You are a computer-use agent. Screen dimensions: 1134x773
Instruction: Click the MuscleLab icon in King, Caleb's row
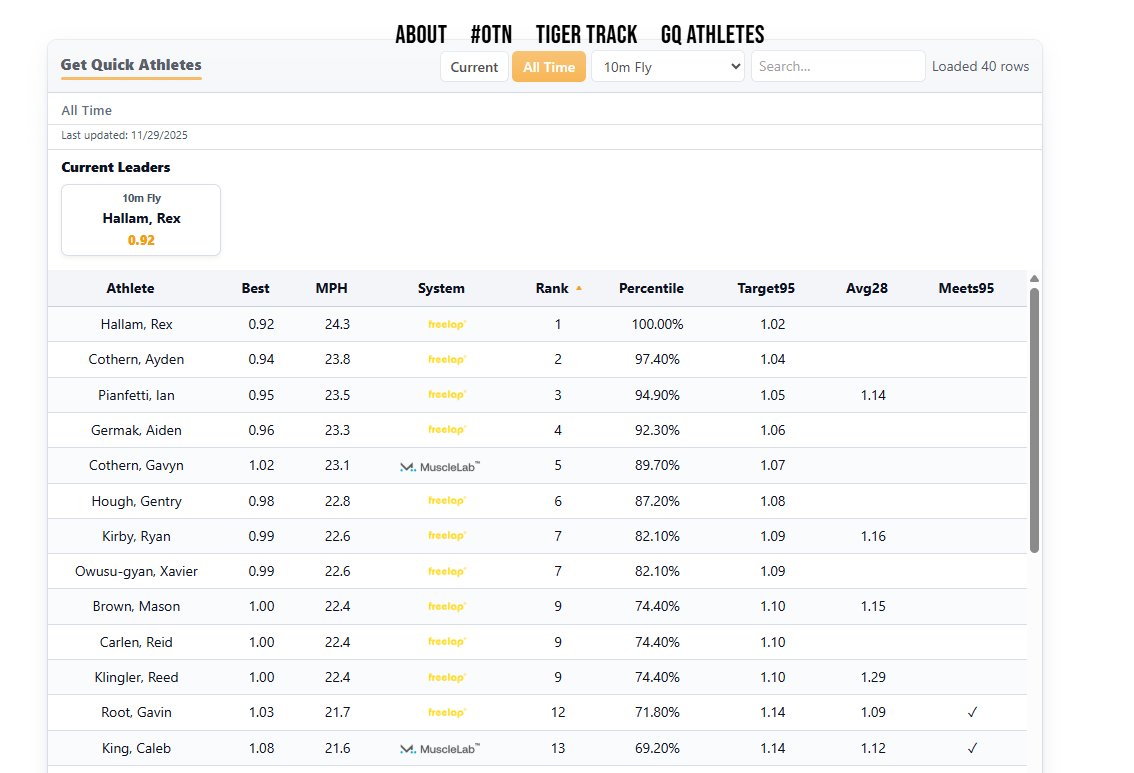click(x=441, y=748)
